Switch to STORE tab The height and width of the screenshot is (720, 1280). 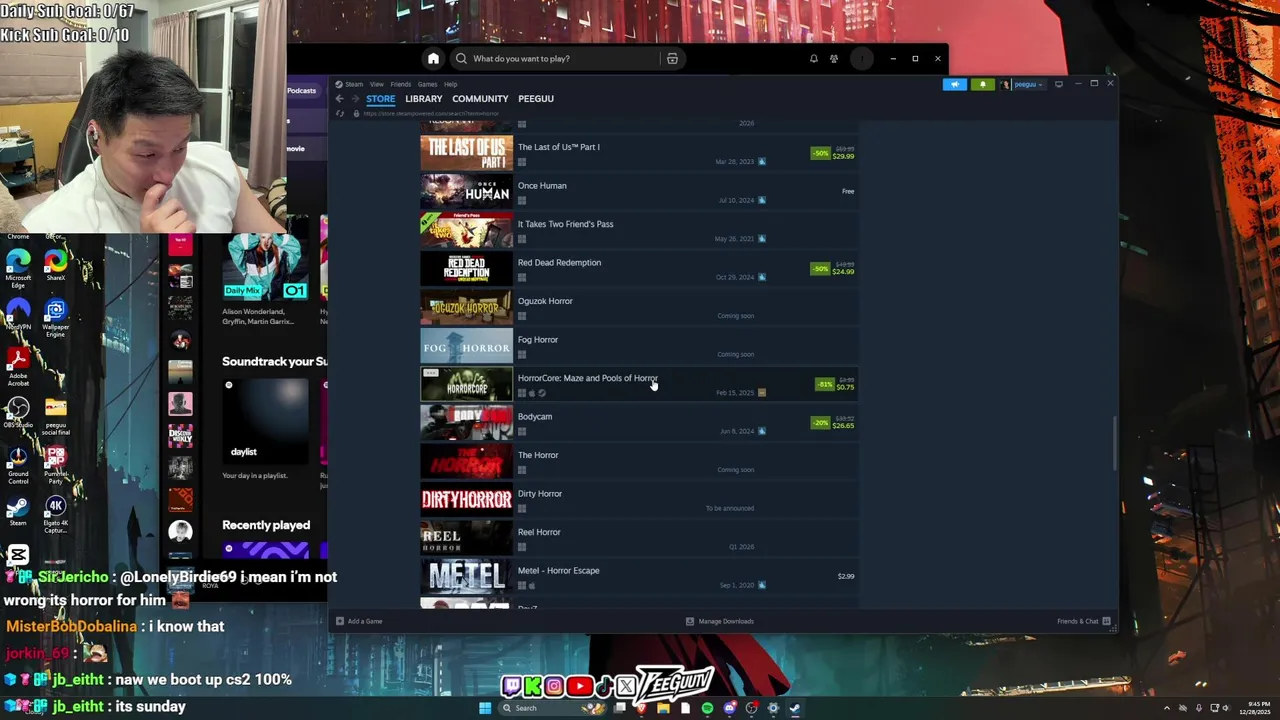pos(380,99)
